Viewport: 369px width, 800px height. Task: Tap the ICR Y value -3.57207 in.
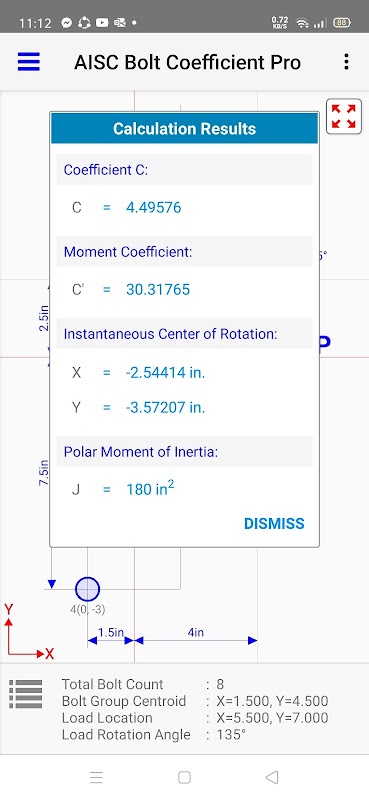[x=165, y=408]
